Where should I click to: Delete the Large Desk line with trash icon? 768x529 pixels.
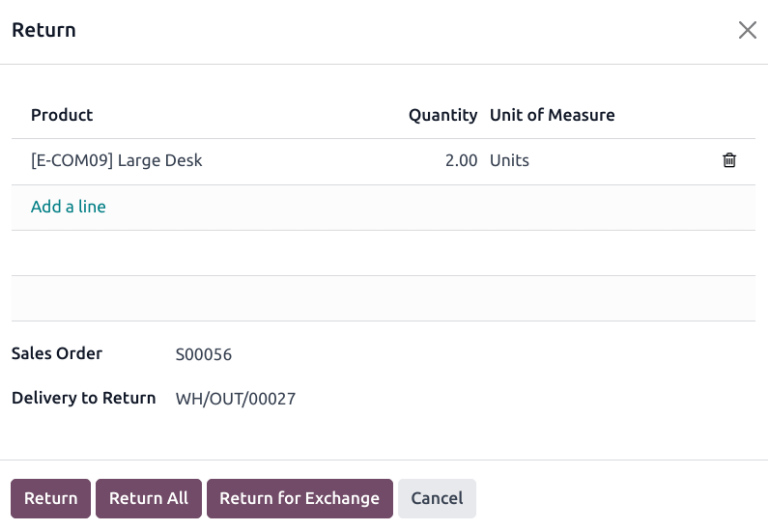coord(729,160)
